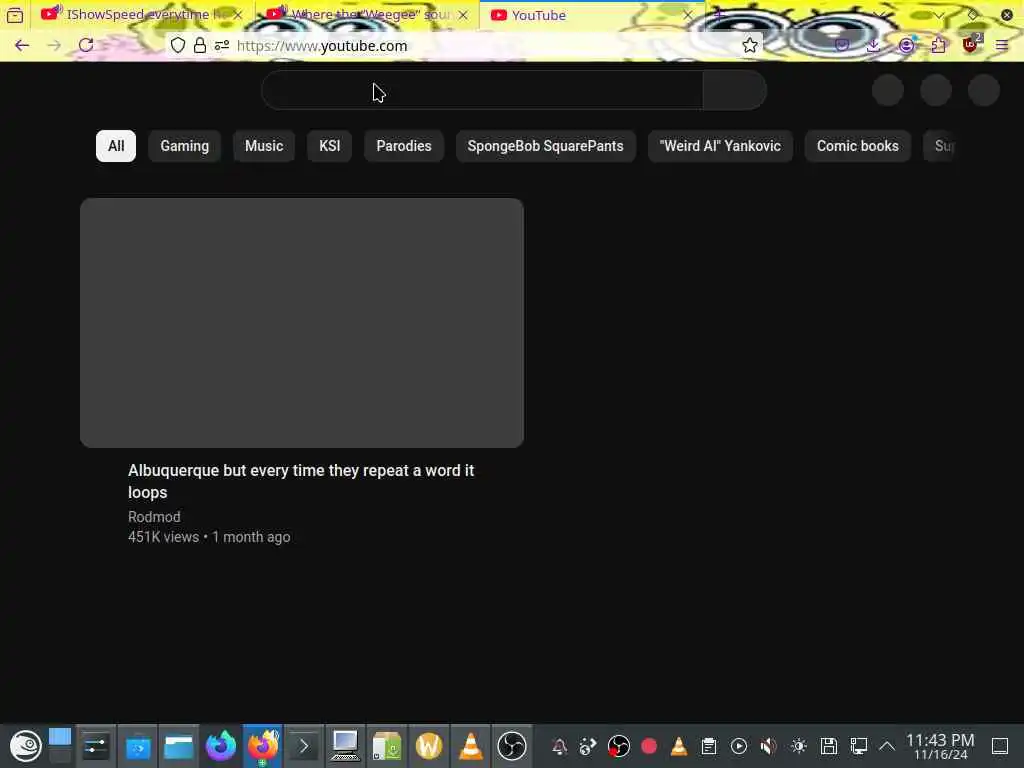Screen dimensions: 1024x768
Task: Open VLC media player from taskbar
Action: pos(470,746)
